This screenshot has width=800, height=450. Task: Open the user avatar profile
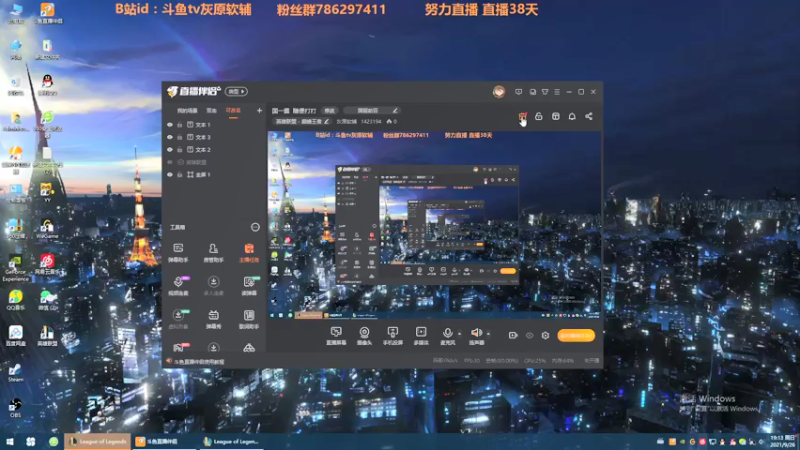point(499,91)
